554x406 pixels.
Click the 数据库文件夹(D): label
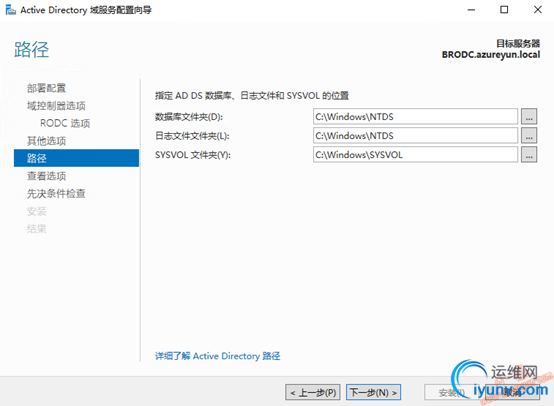pyautogui.click(x=189, y=117)
